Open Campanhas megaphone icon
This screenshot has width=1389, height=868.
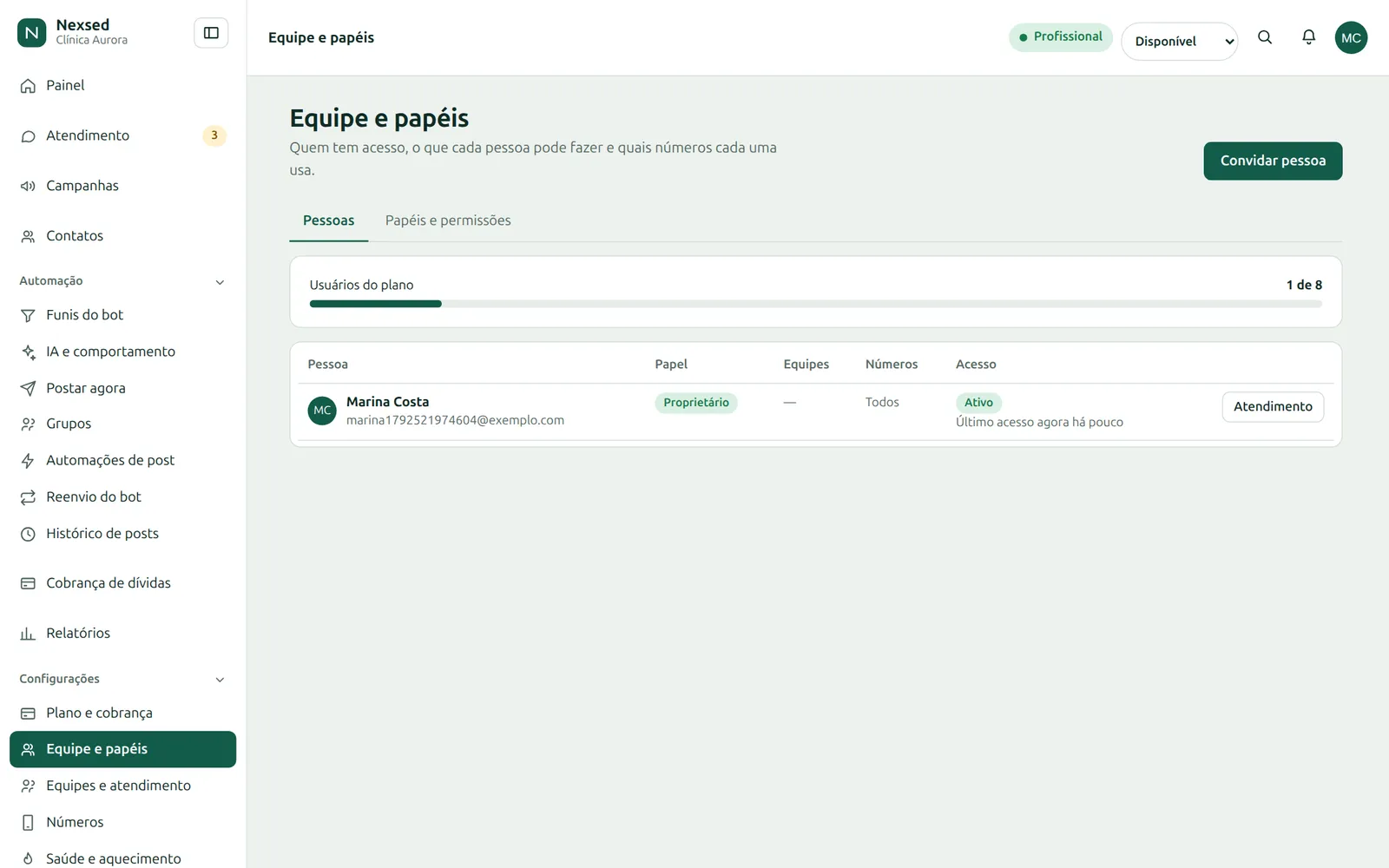pos(28,186)
